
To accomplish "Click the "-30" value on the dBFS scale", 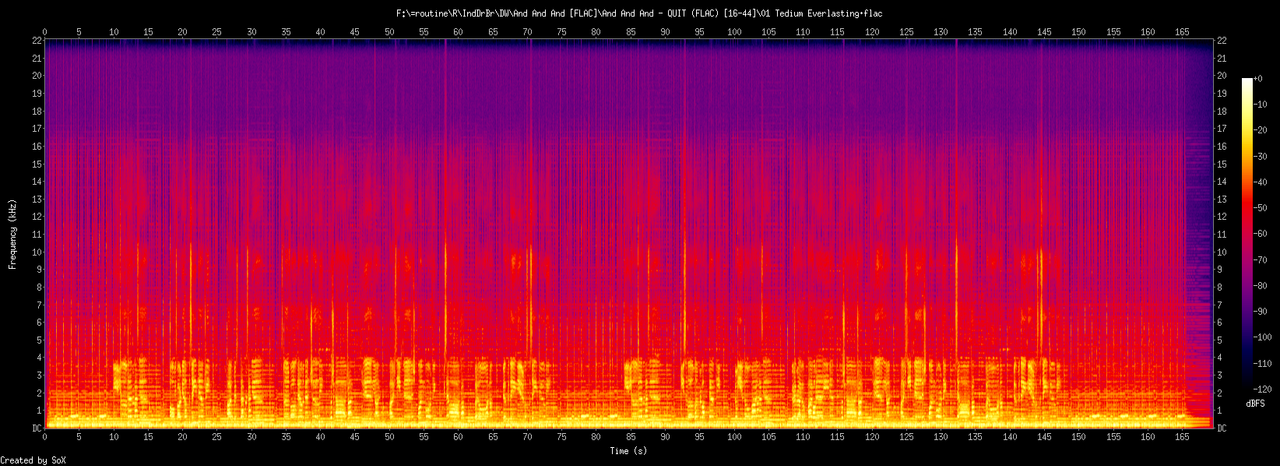I will click(1263, 156).
